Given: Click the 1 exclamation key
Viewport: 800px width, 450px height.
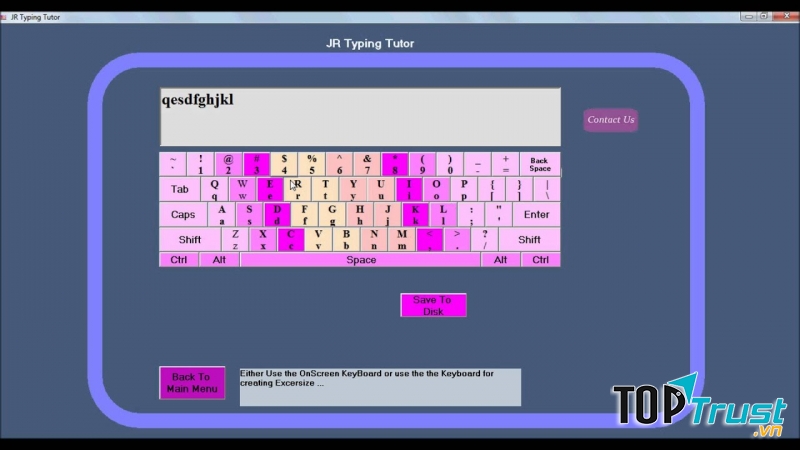Looking at the screenshot, I should 201,164.
